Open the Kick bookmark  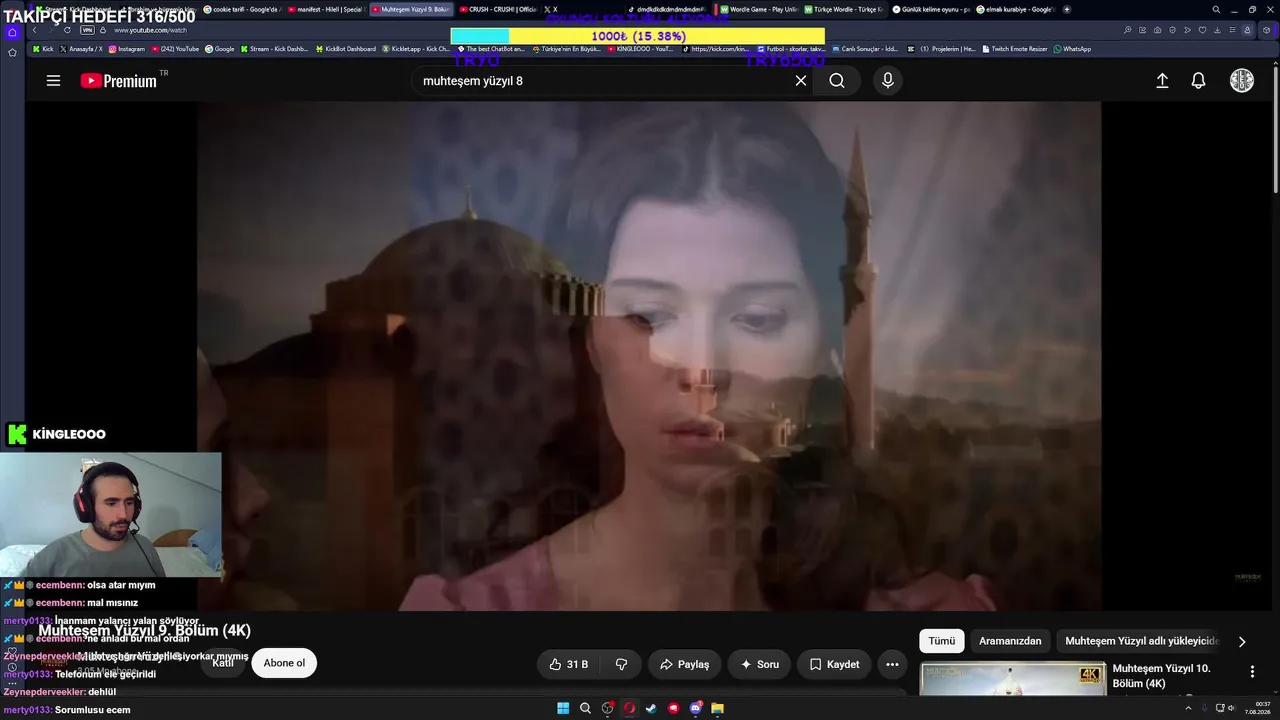coord(43,49)
